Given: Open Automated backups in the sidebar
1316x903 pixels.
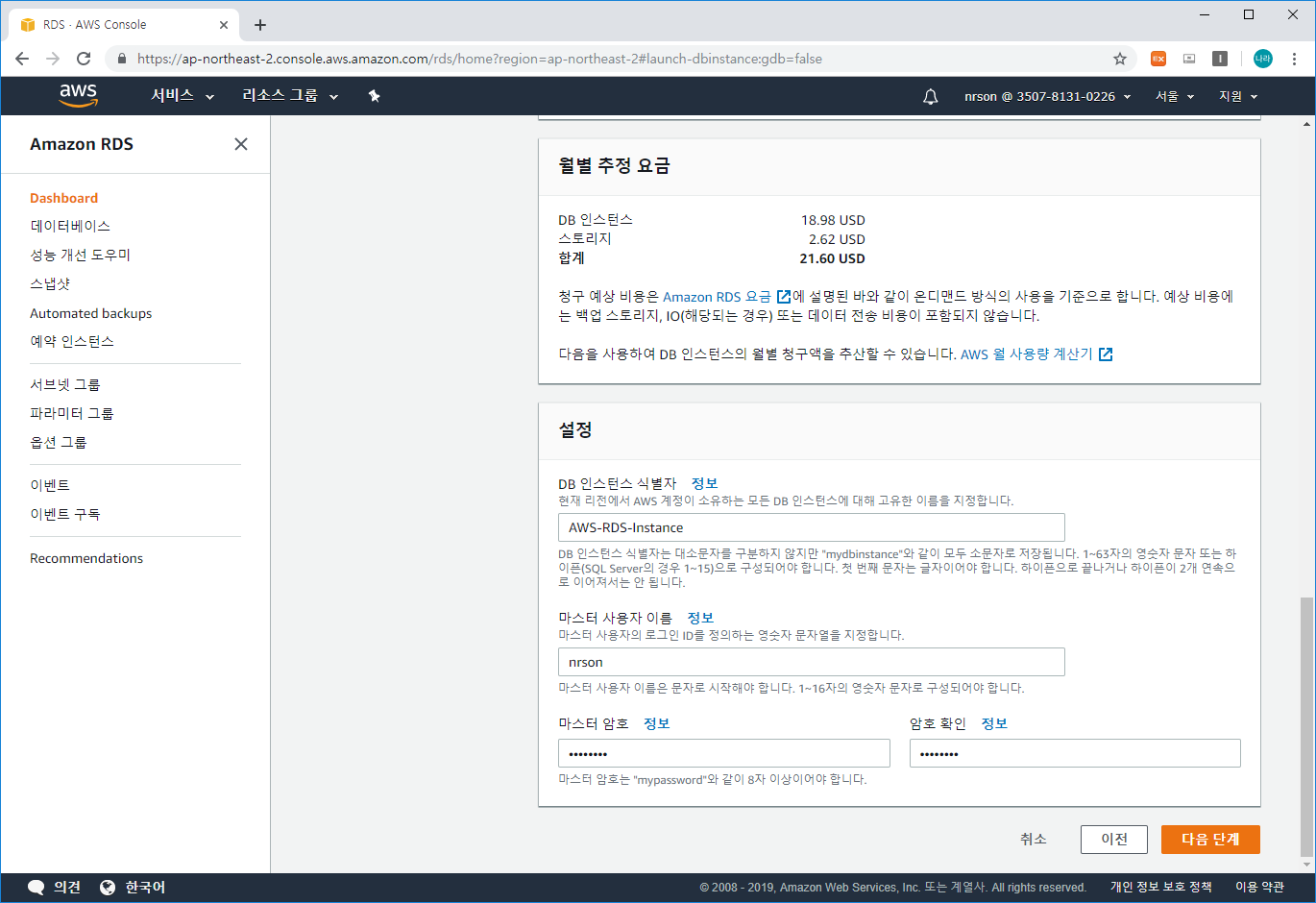Looking at the screenshot, I should (x=90, y=313).
